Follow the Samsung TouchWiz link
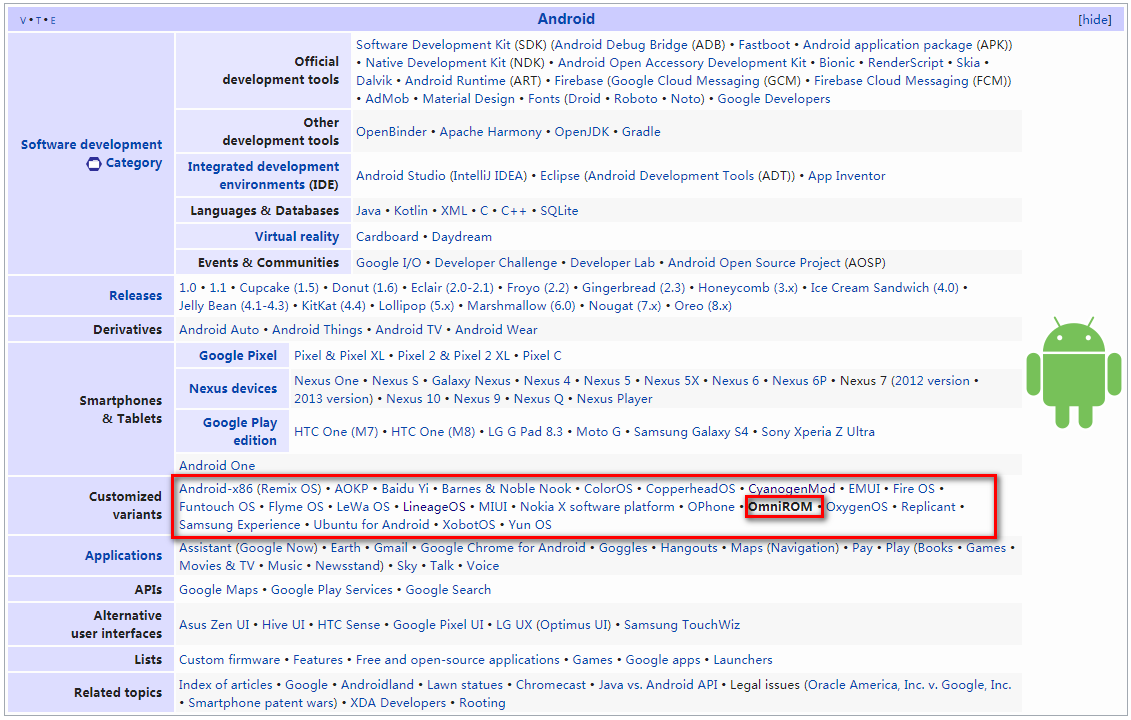 click(x=682, y=625)
